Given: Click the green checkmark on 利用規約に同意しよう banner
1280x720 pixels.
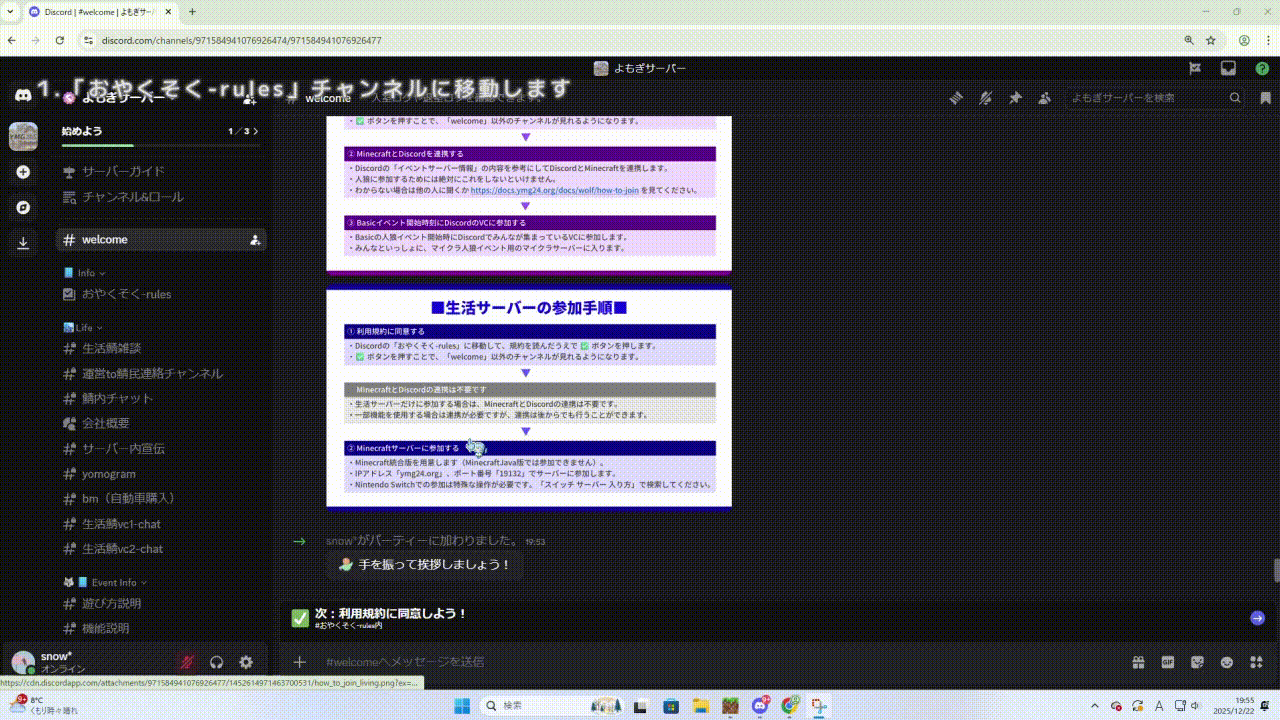Looking at the screenshot, I should (x=300, y=618).
